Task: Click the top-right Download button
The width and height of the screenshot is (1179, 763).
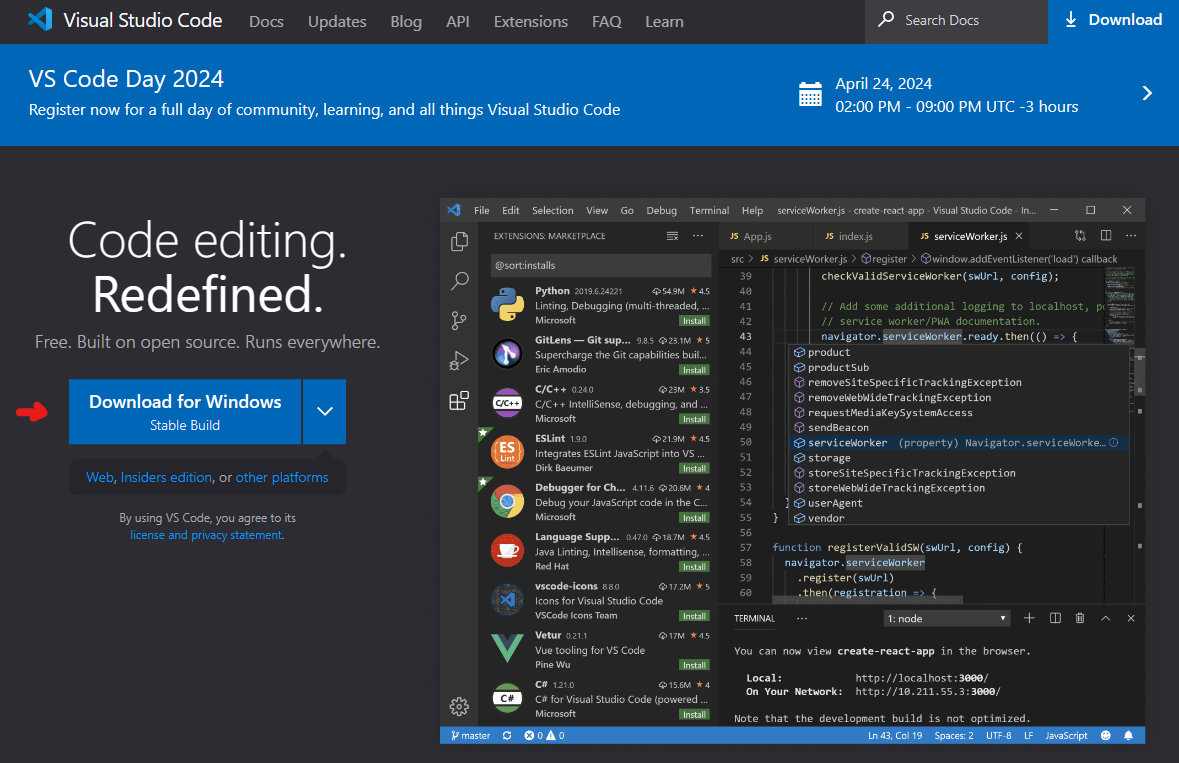Action: 1113,21
